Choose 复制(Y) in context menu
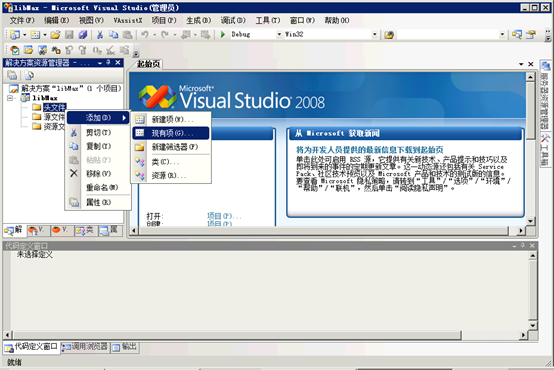Screen dimensions: 554x370 pyautogui.click(x=98, y=146)
